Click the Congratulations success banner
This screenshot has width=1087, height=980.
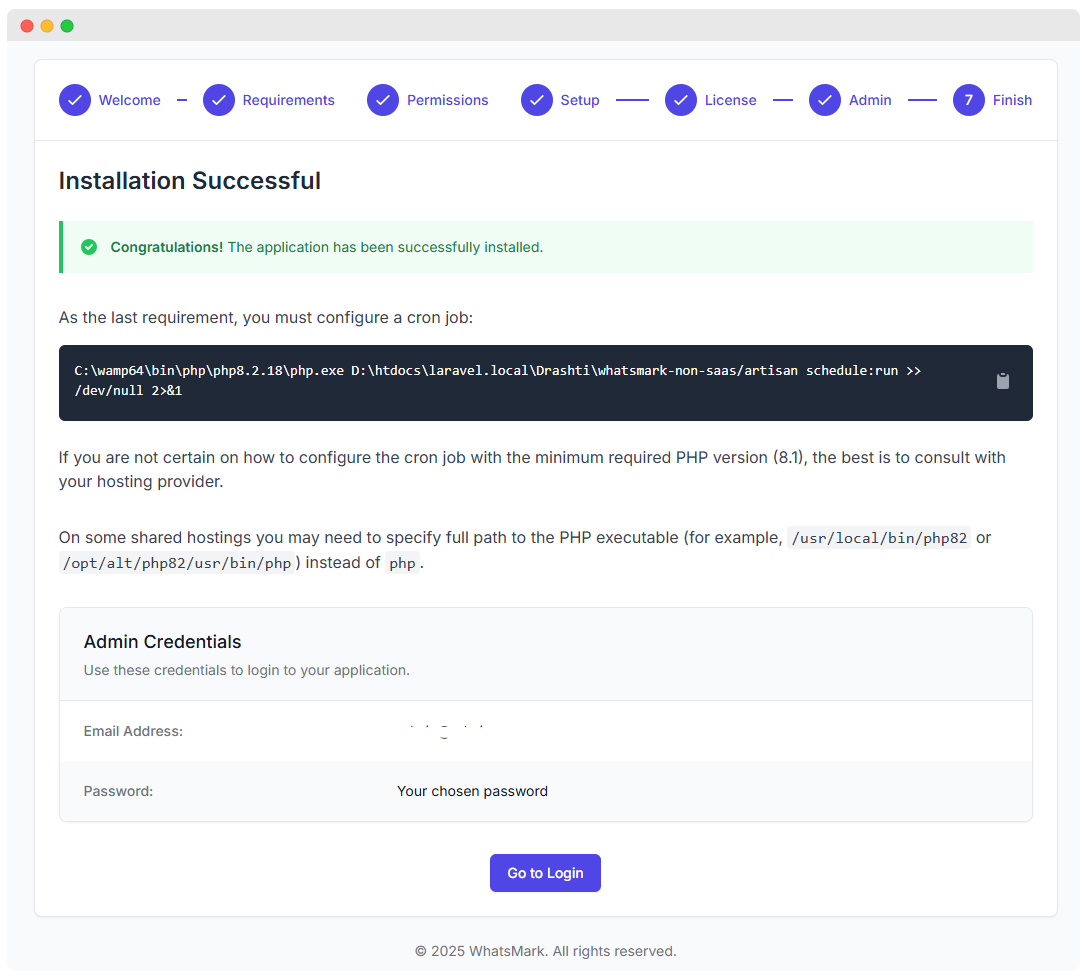[546, 247]
